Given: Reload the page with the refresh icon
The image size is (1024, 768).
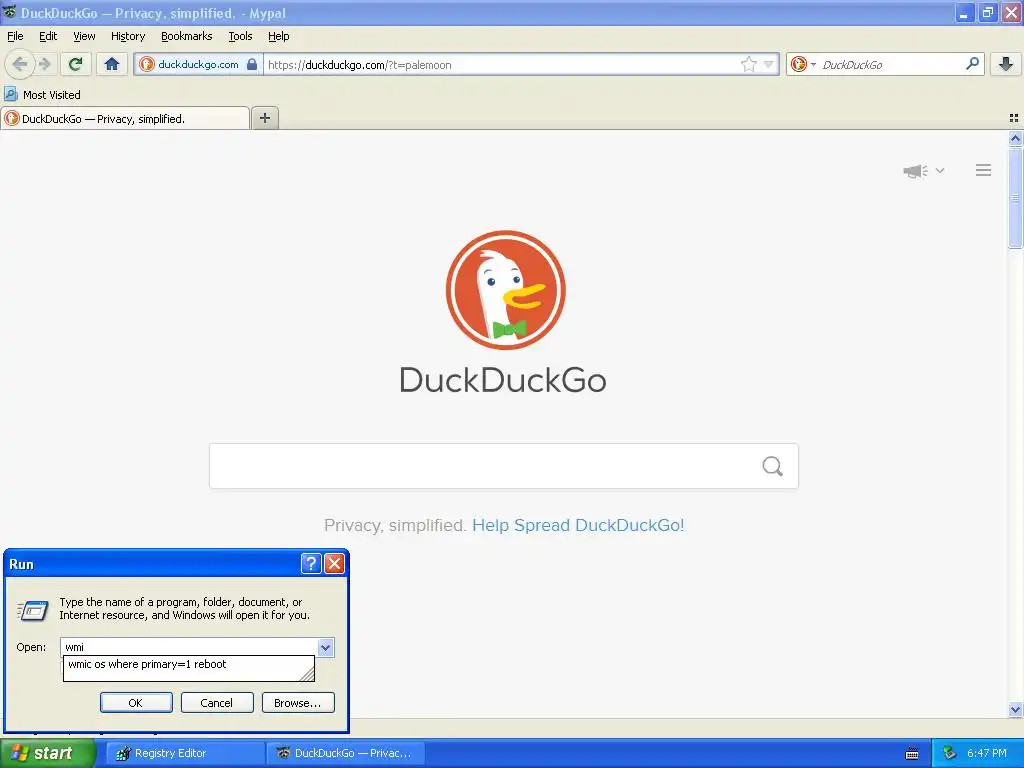Looking at the screenshot, I should point(76,64).
